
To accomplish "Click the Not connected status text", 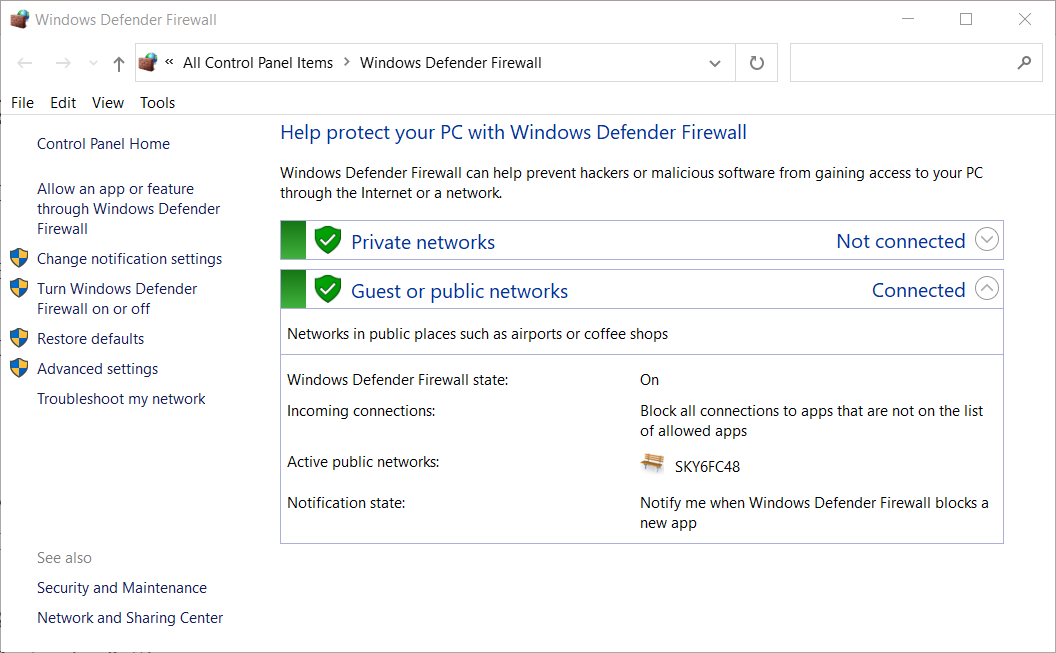I will [x=900, y=241].
